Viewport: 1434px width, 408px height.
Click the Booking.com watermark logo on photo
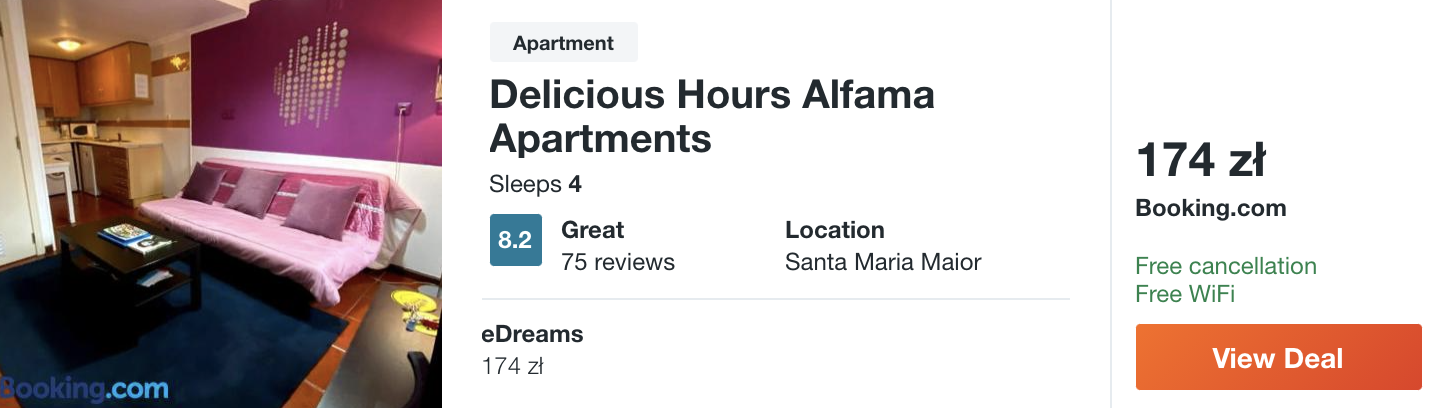85,387
